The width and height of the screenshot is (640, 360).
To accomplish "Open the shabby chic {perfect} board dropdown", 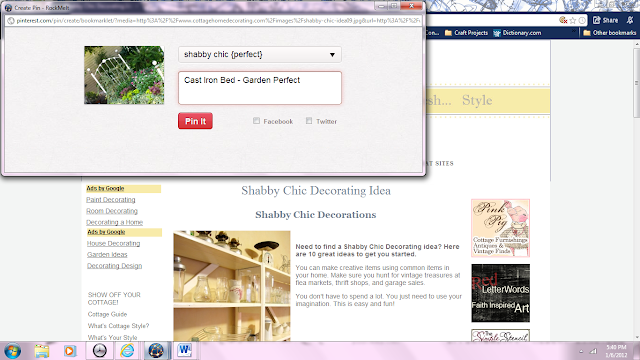I will tap(260, 54).
